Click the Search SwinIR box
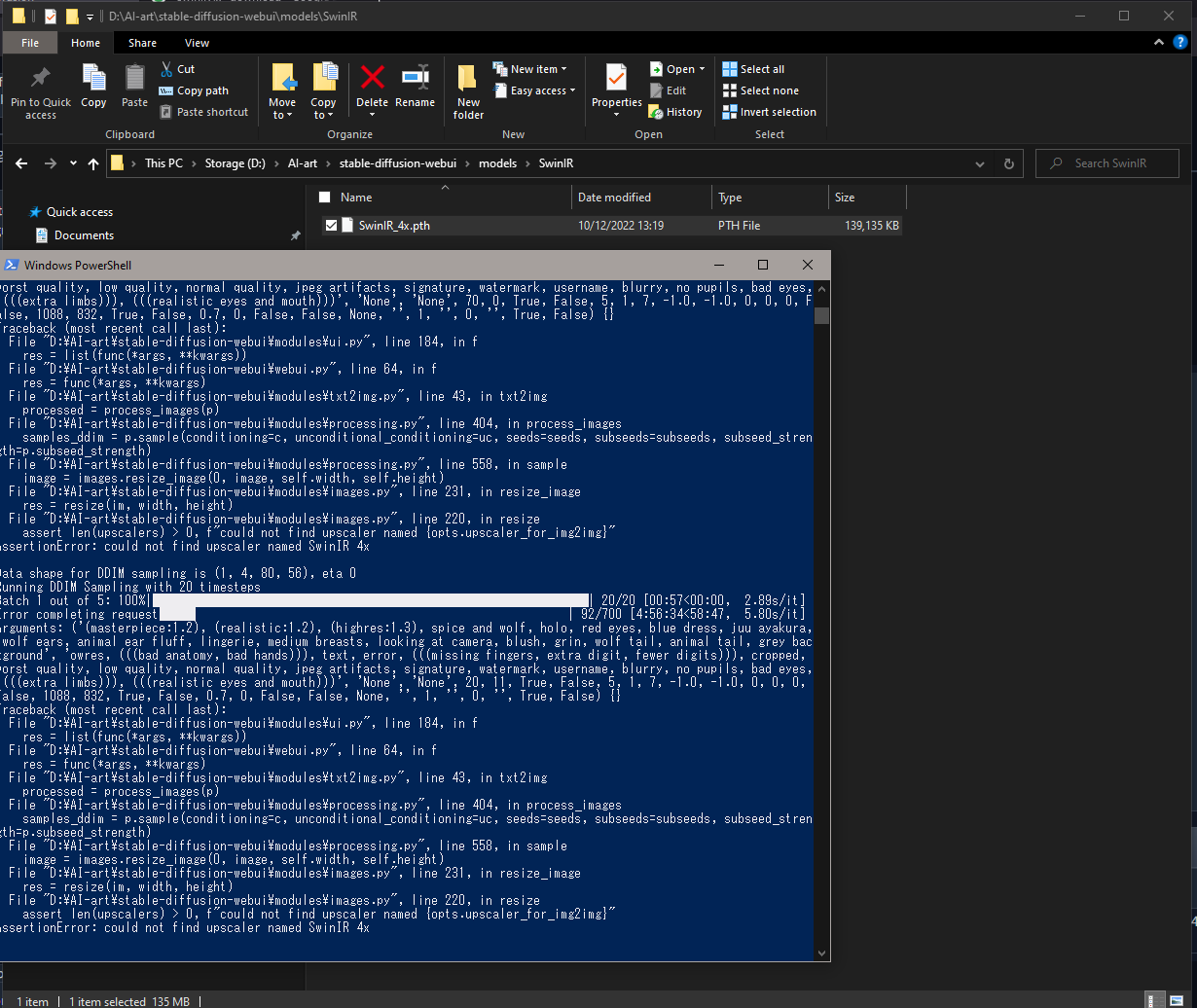This screenshot has width=1197, height=1008. 1107,163
